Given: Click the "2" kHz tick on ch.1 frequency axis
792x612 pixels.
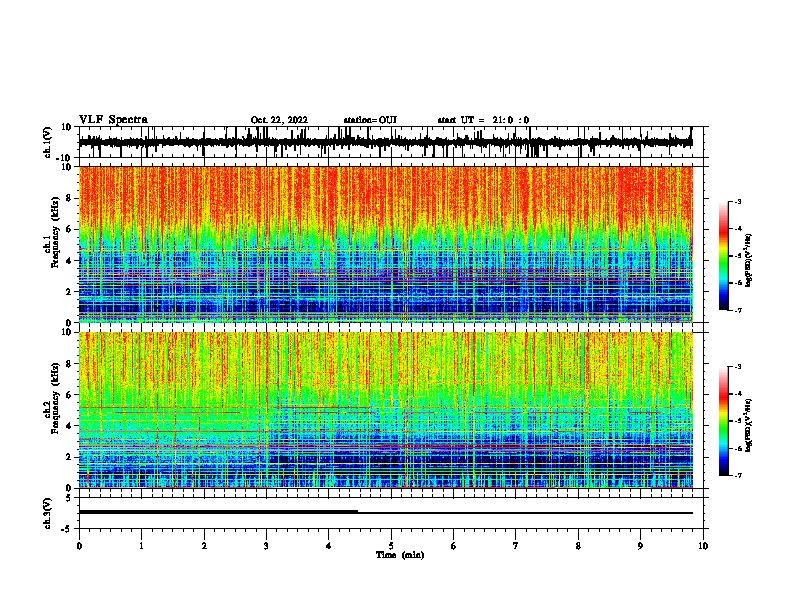Looking at the screenshot, I should point(70,291).
